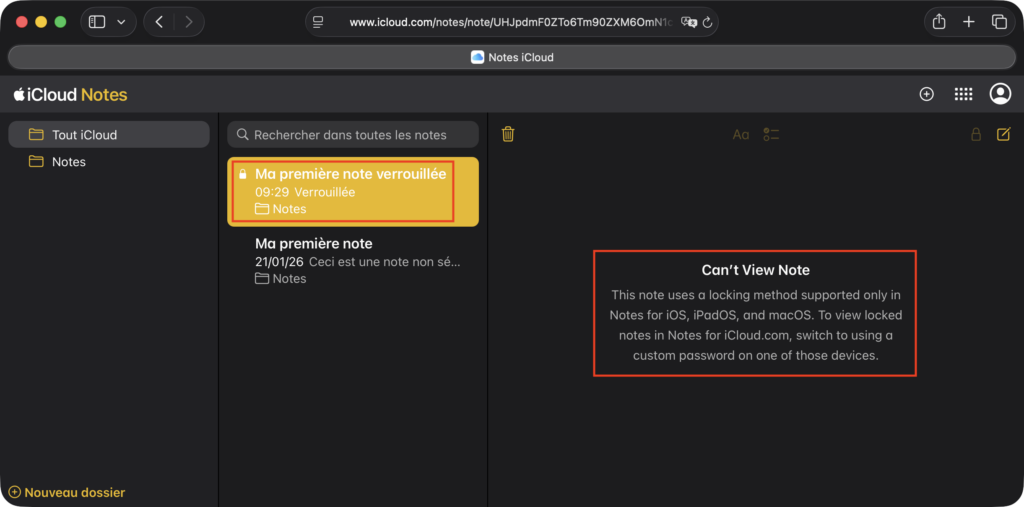
Task: Open the account profile icon
Action: (999, 94)
